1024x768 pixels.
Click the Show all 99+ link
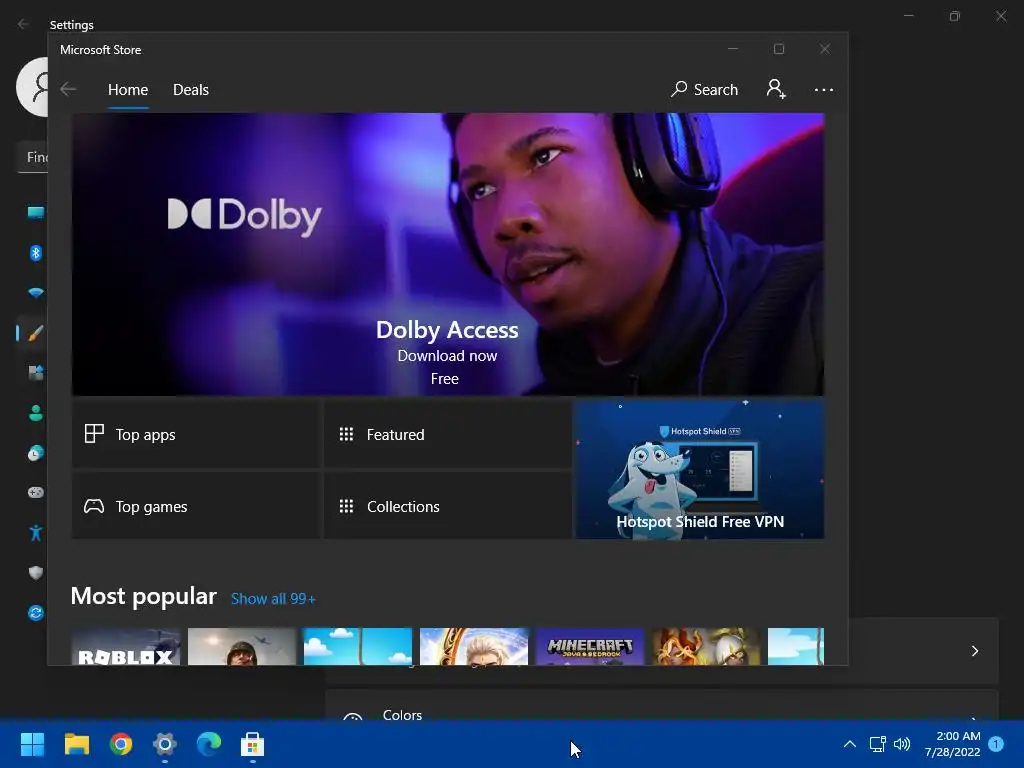[273, 599]
